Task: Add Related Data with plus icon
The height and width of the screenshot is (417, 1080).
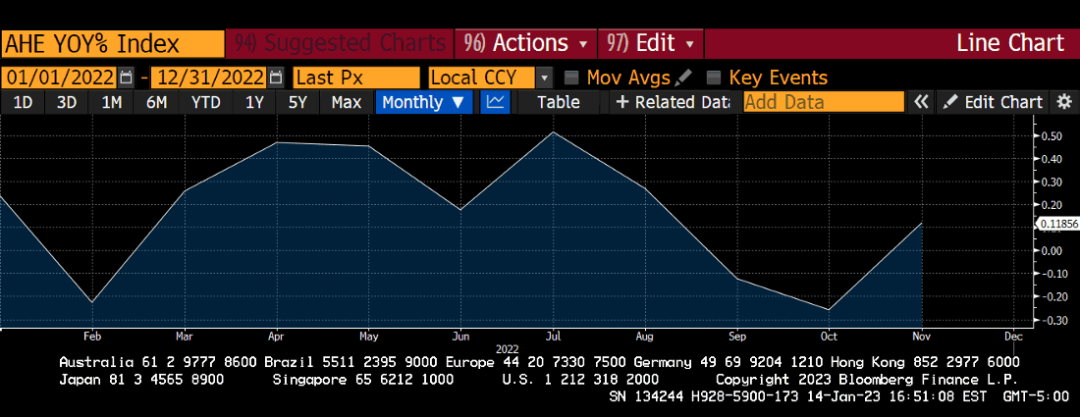Action: coord(672,102)
